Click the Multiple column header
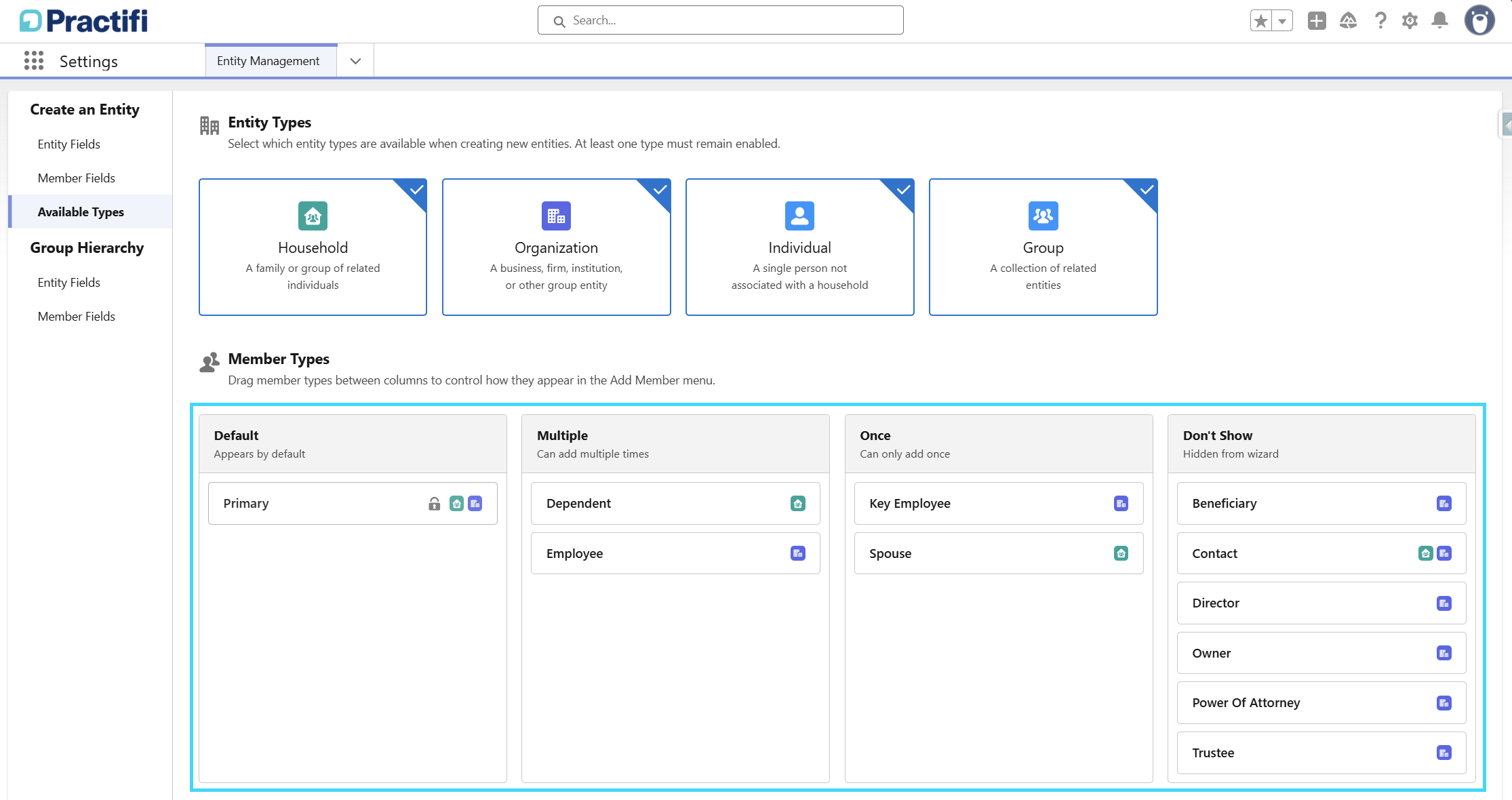 tap(675, 444)
